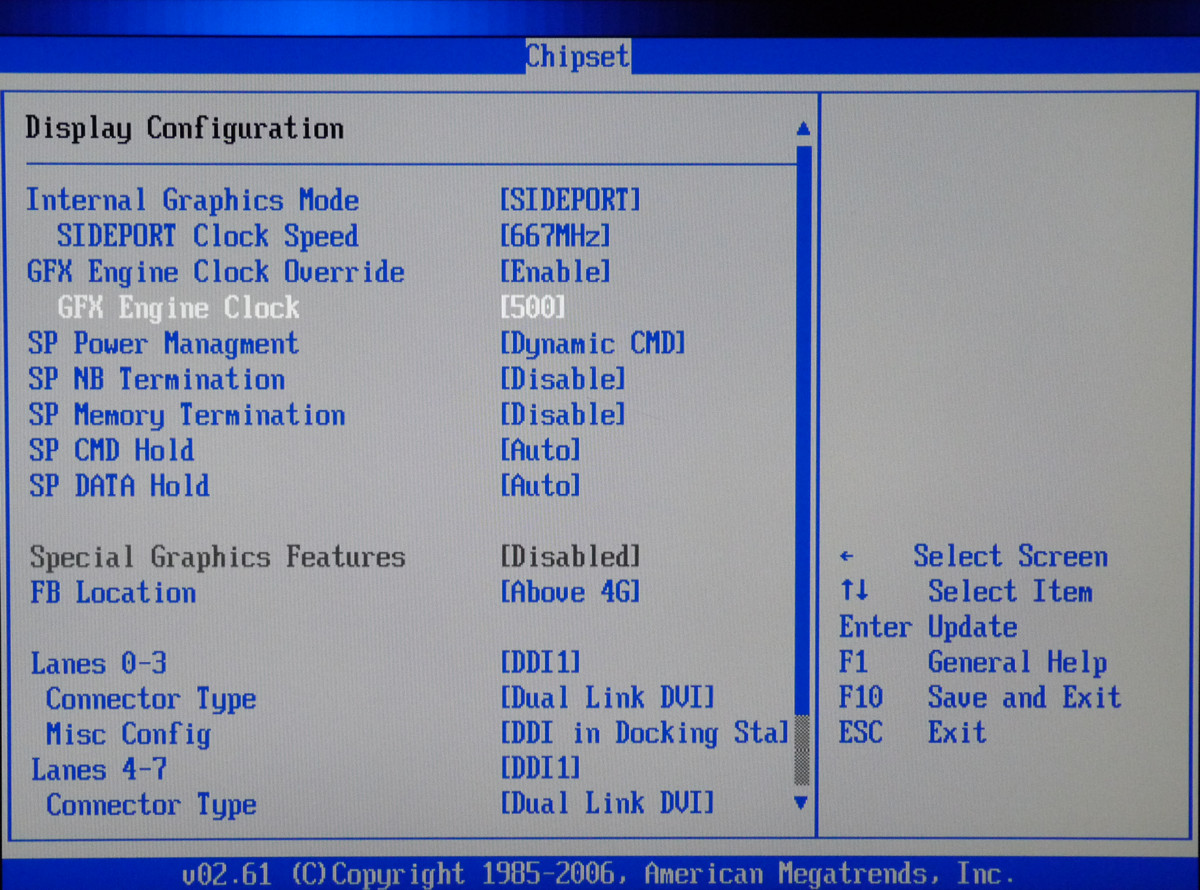1200x890 pixels.
Task: Select Special Graphics Features row
Action: coord(217,557)
